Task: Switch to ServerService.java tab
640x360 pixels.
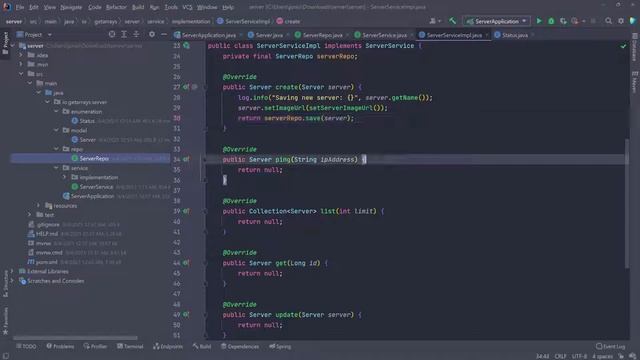Action: coord(384,35)
